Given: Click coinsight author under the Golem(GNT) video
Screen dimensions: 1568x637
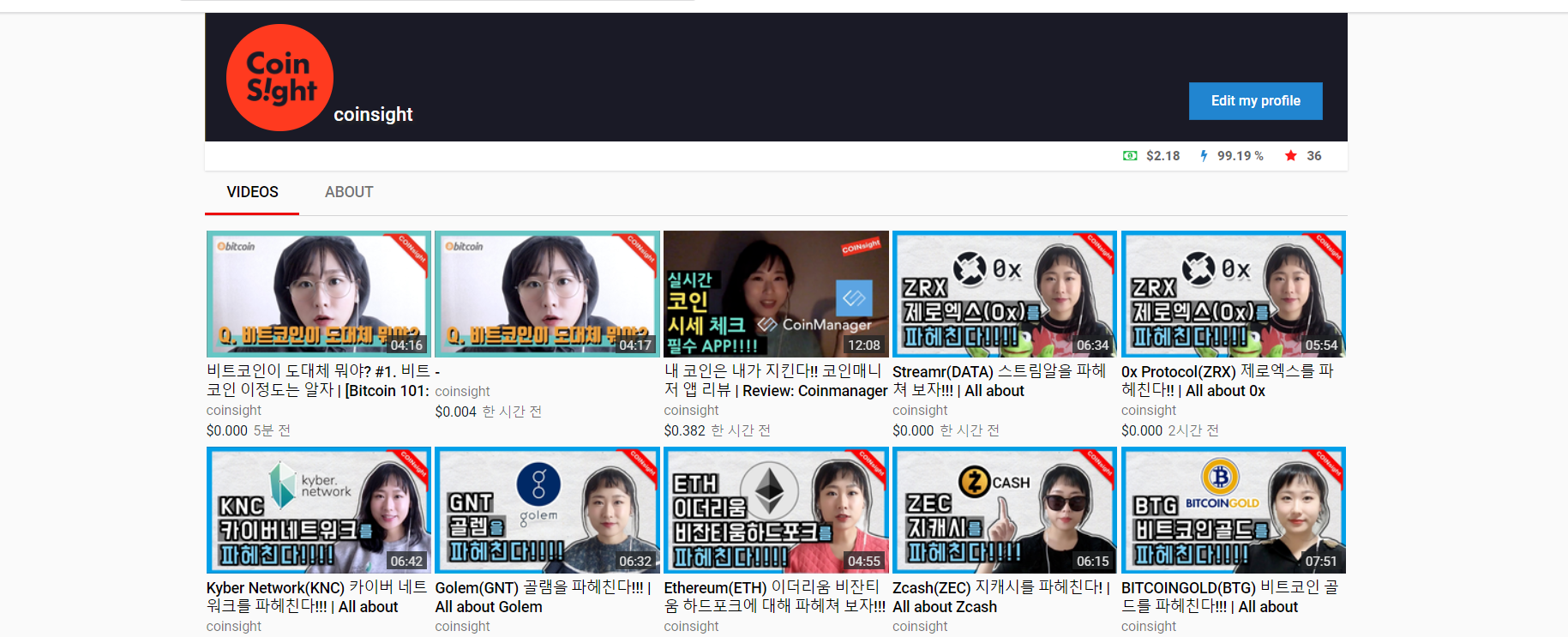Looking at the screenshot, I should [463, 627].
